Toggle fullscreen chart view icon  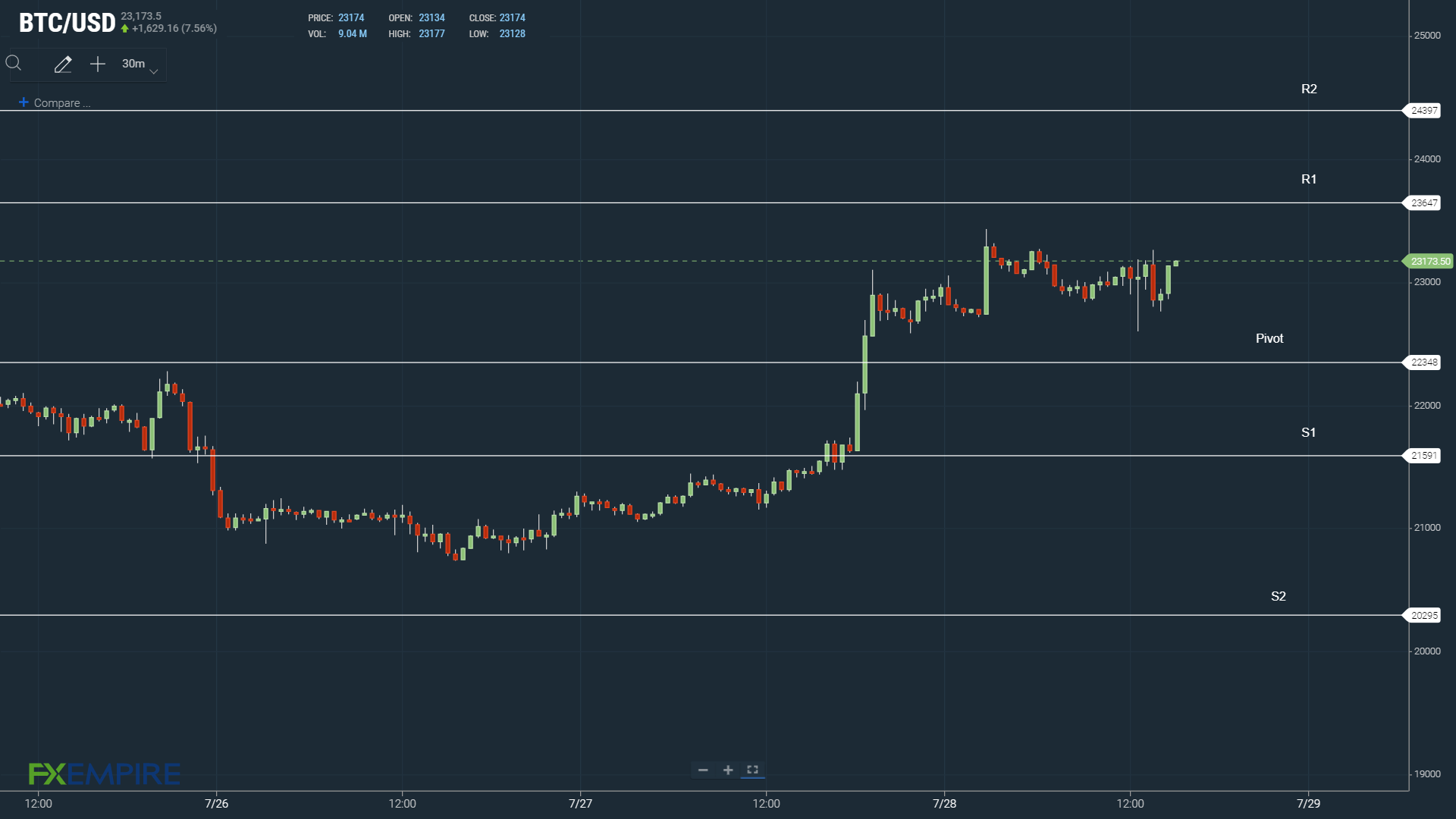752,770
